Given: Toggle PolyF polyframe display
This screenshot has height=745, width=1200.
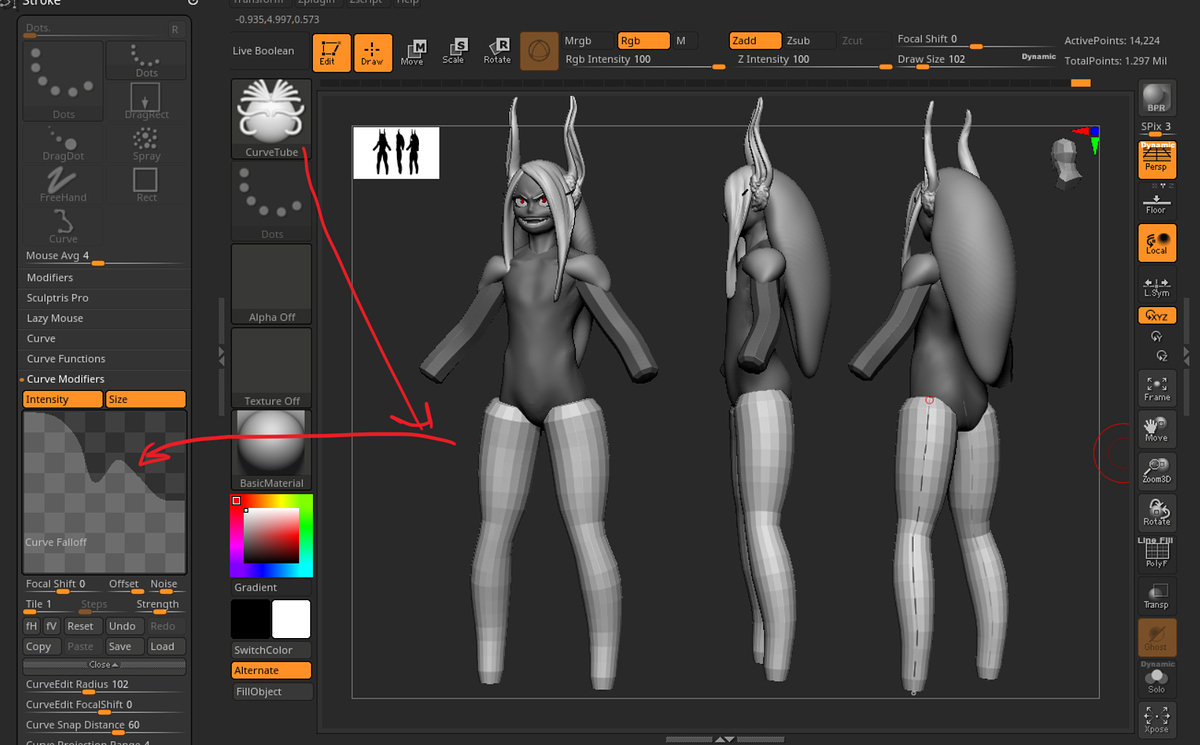Looking at the screenshot, I should (1157, 553).
